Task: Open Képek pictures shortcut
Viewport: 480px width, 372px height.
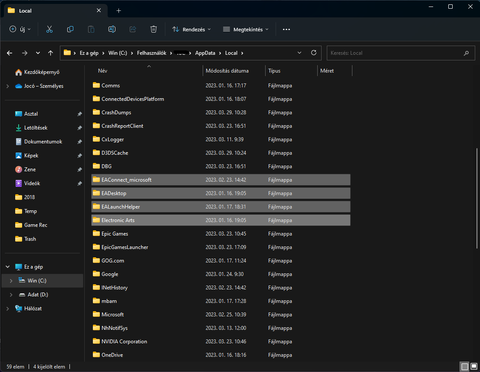Action: point(27,155)
